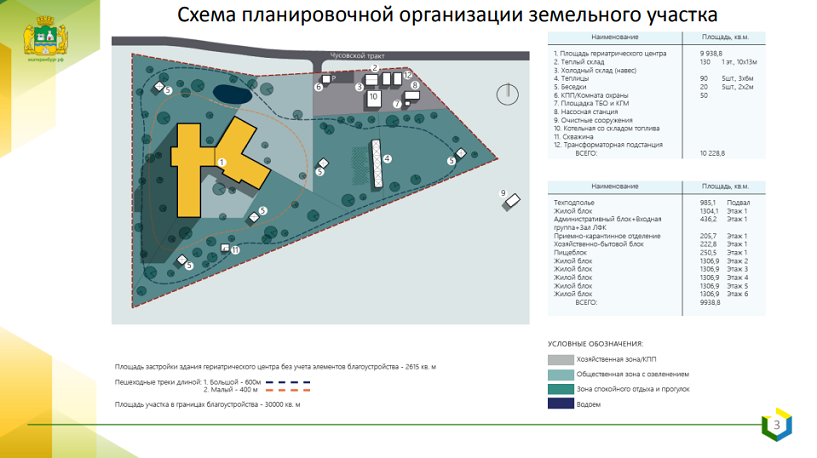Click row 4. Теплицы
817x458 pixels.
[656, 78]
